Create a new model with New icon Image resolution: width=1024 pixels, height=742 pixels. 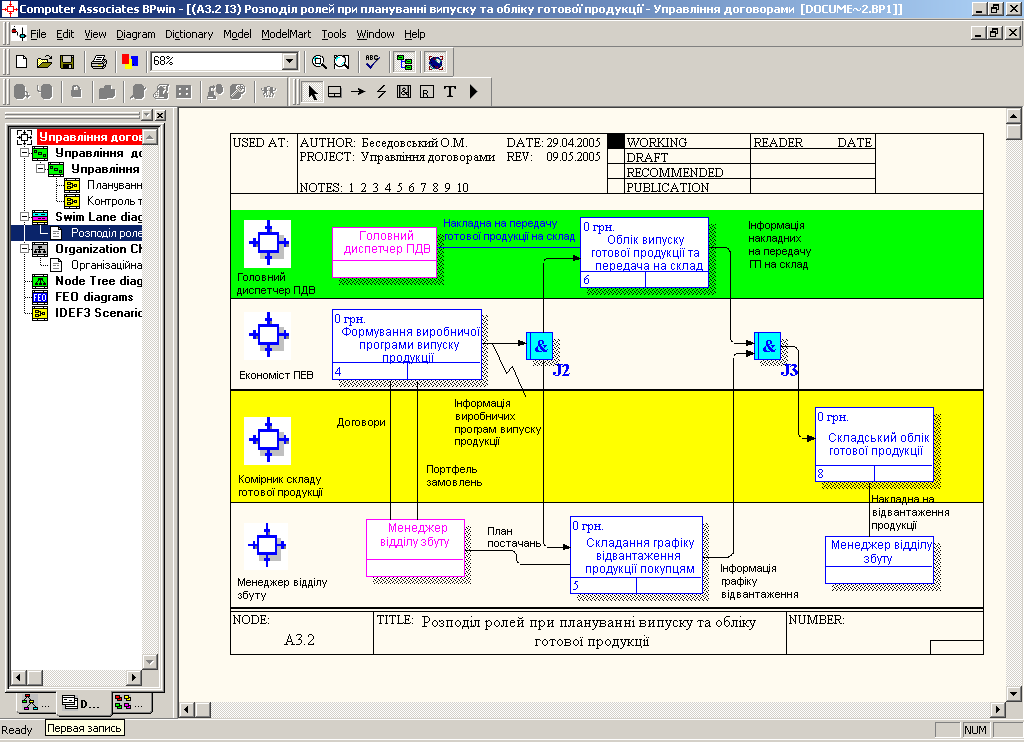pos(22,62)
